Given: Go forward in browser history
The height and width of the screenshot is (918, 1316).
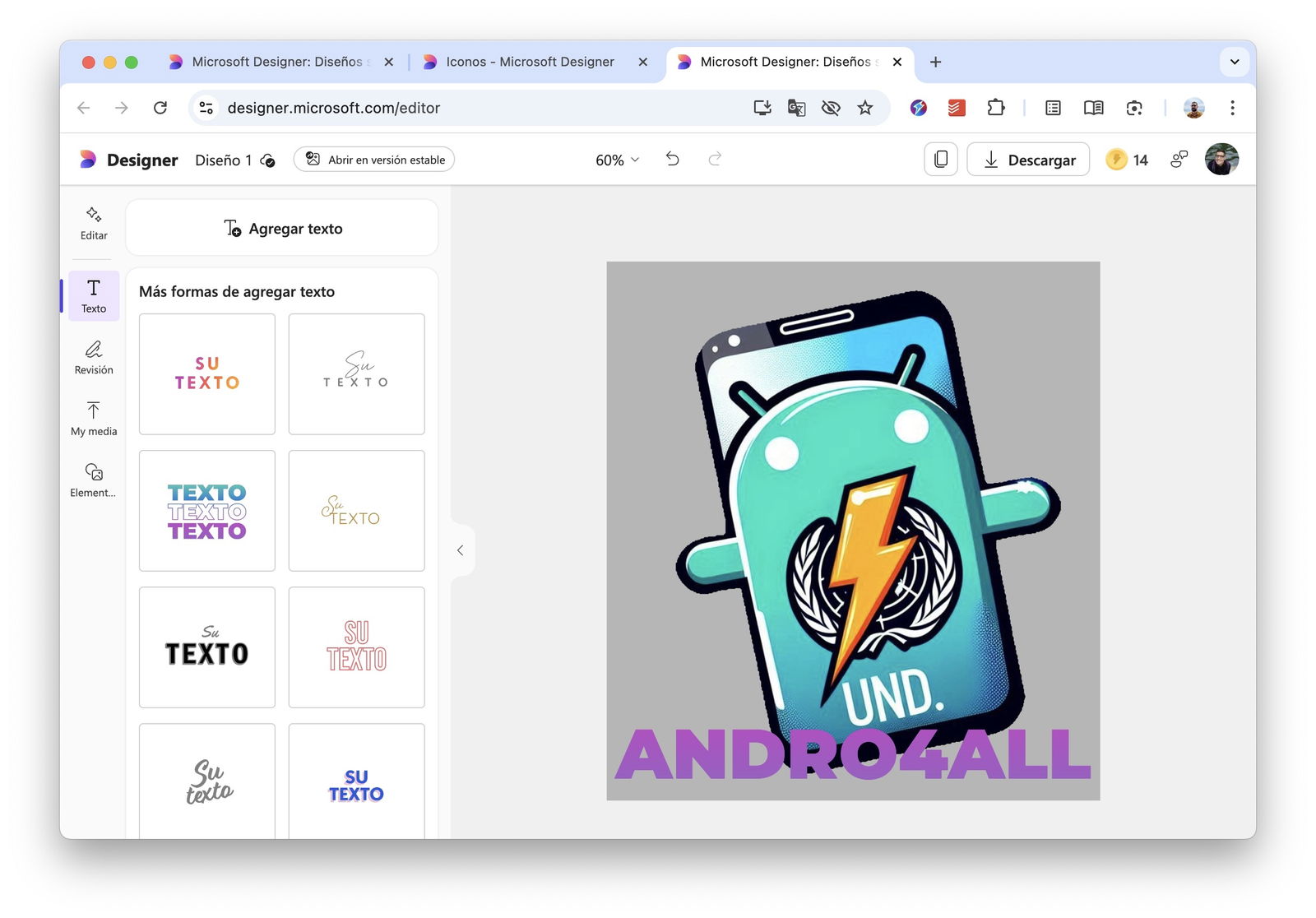Looking at the screenshot, I should click(122, 108).
